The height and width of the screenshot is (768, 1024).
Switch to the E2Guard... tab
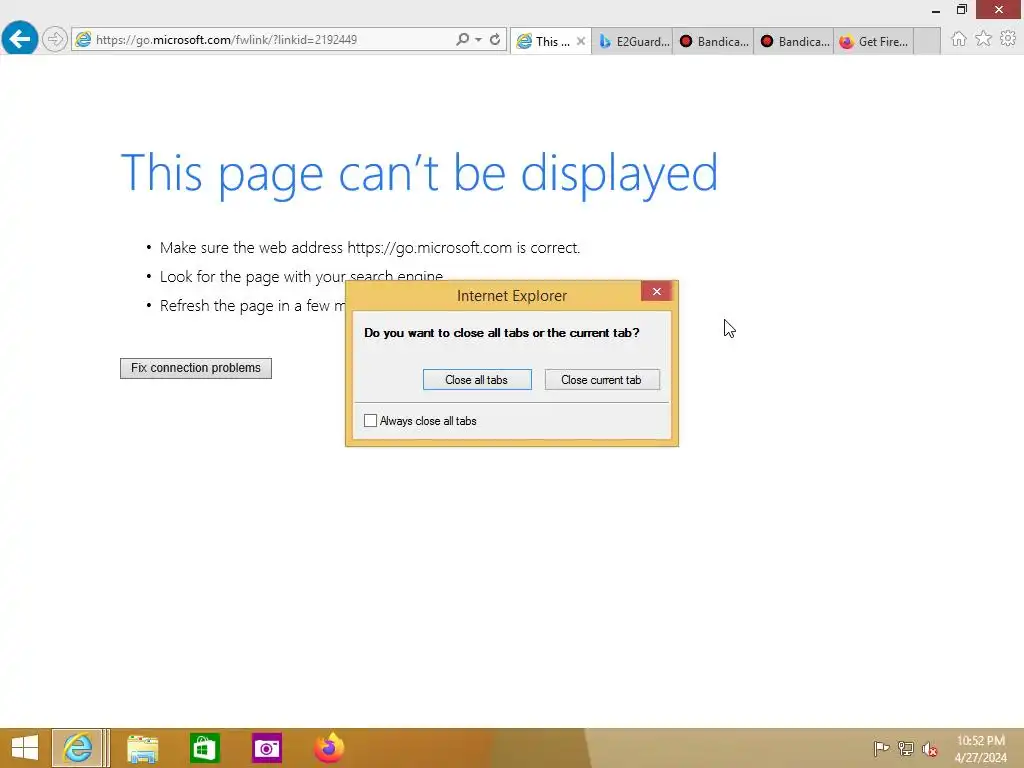632,41
